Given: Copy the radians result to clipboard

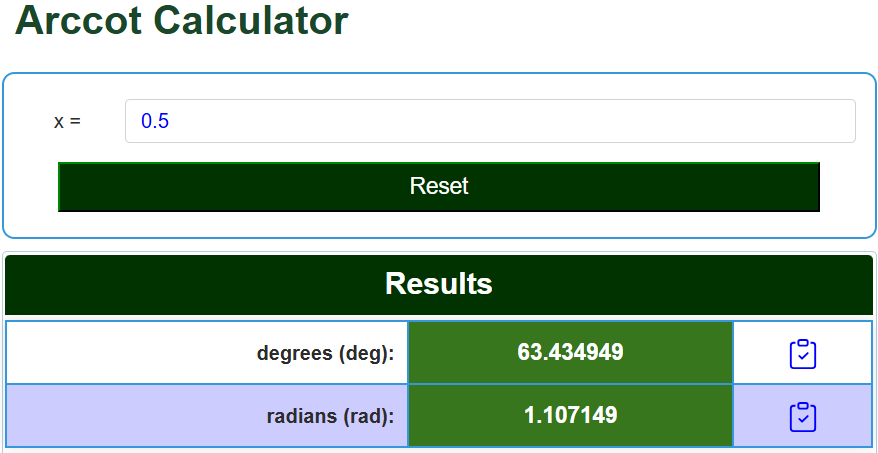Looking at the screenshot, I should (802, 417).
